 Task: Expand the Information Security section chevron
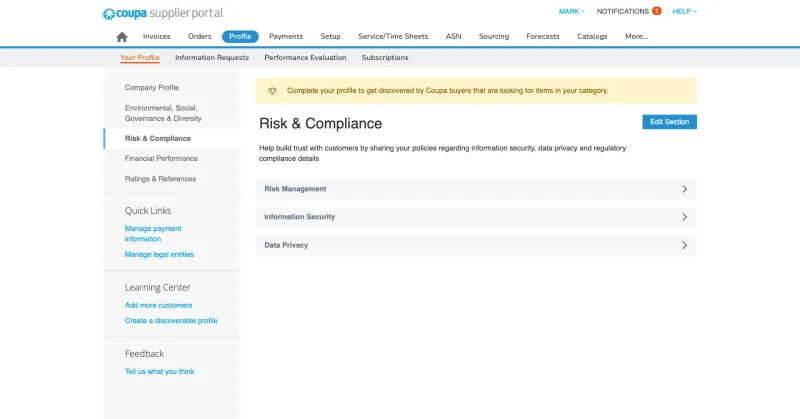(685, 217)
